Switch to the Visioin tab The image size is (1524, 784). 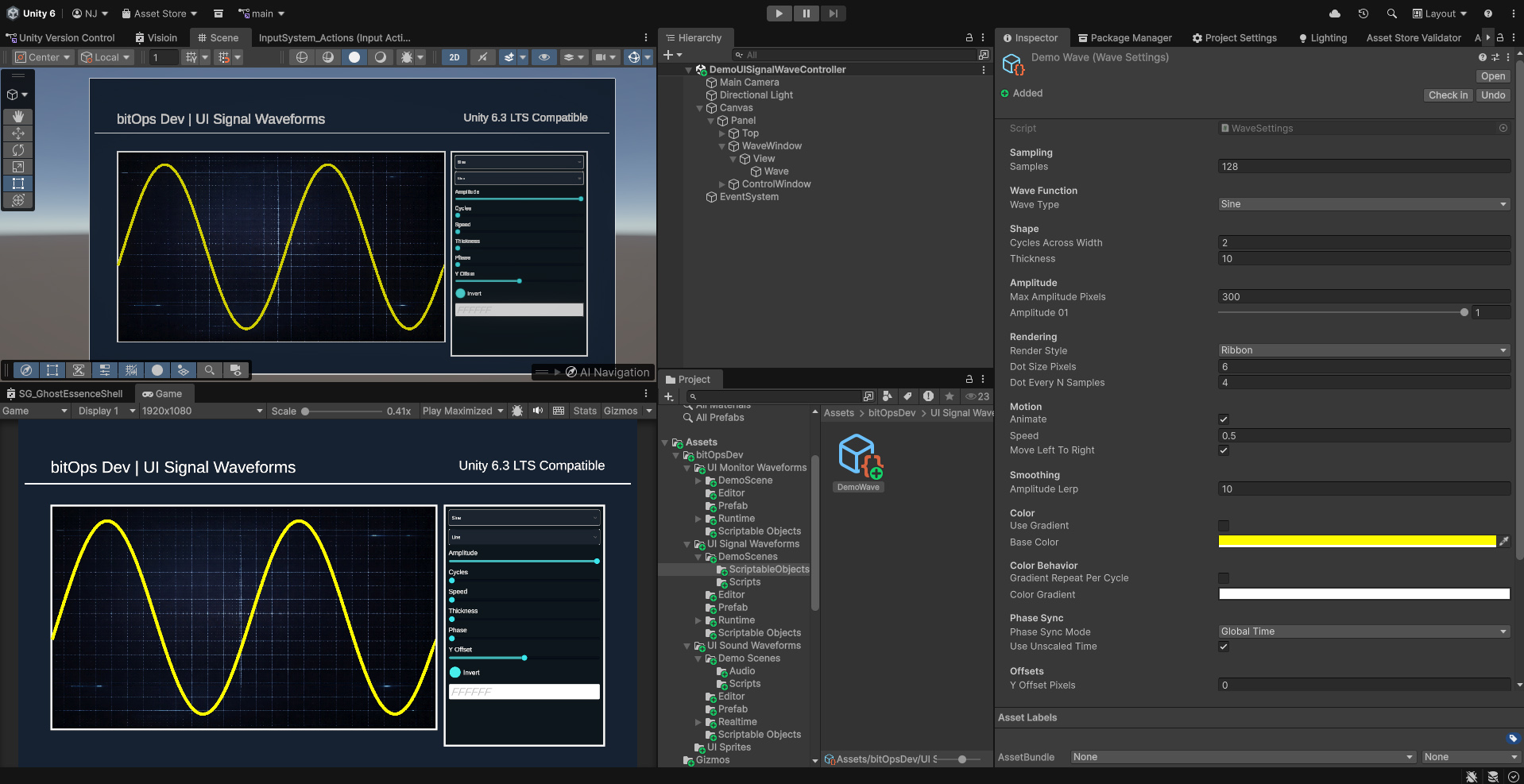157,37
